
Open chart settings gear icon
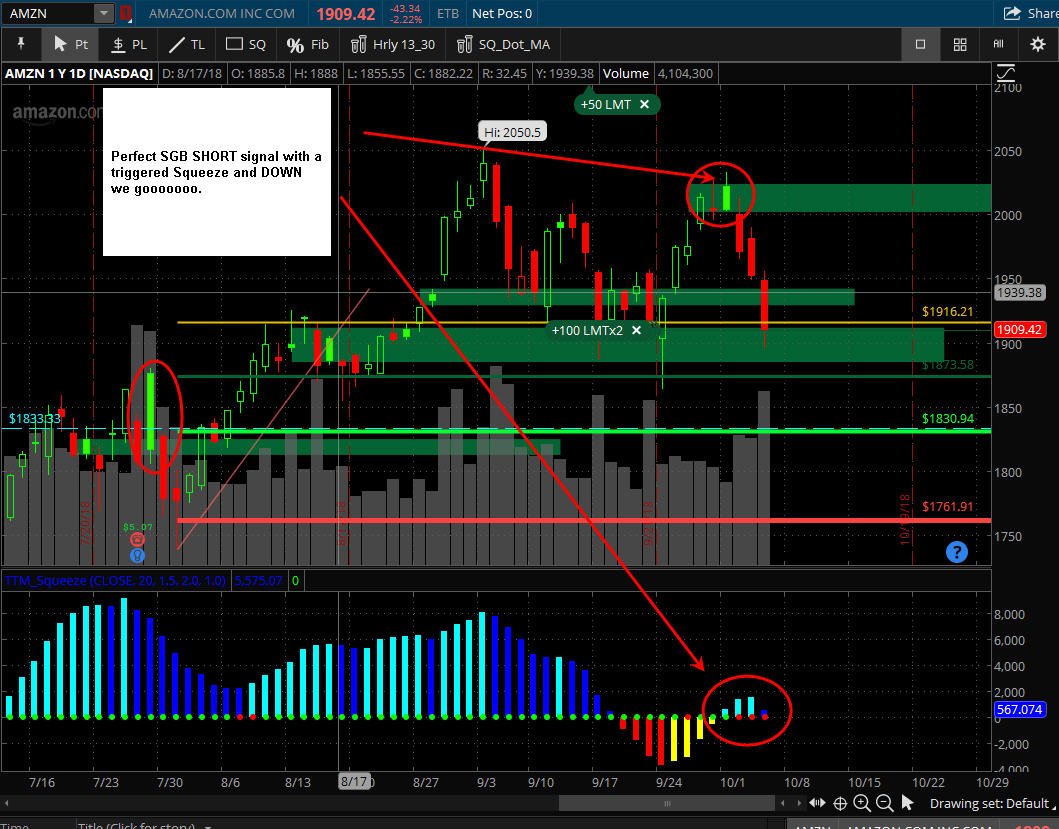(1037, 45)
